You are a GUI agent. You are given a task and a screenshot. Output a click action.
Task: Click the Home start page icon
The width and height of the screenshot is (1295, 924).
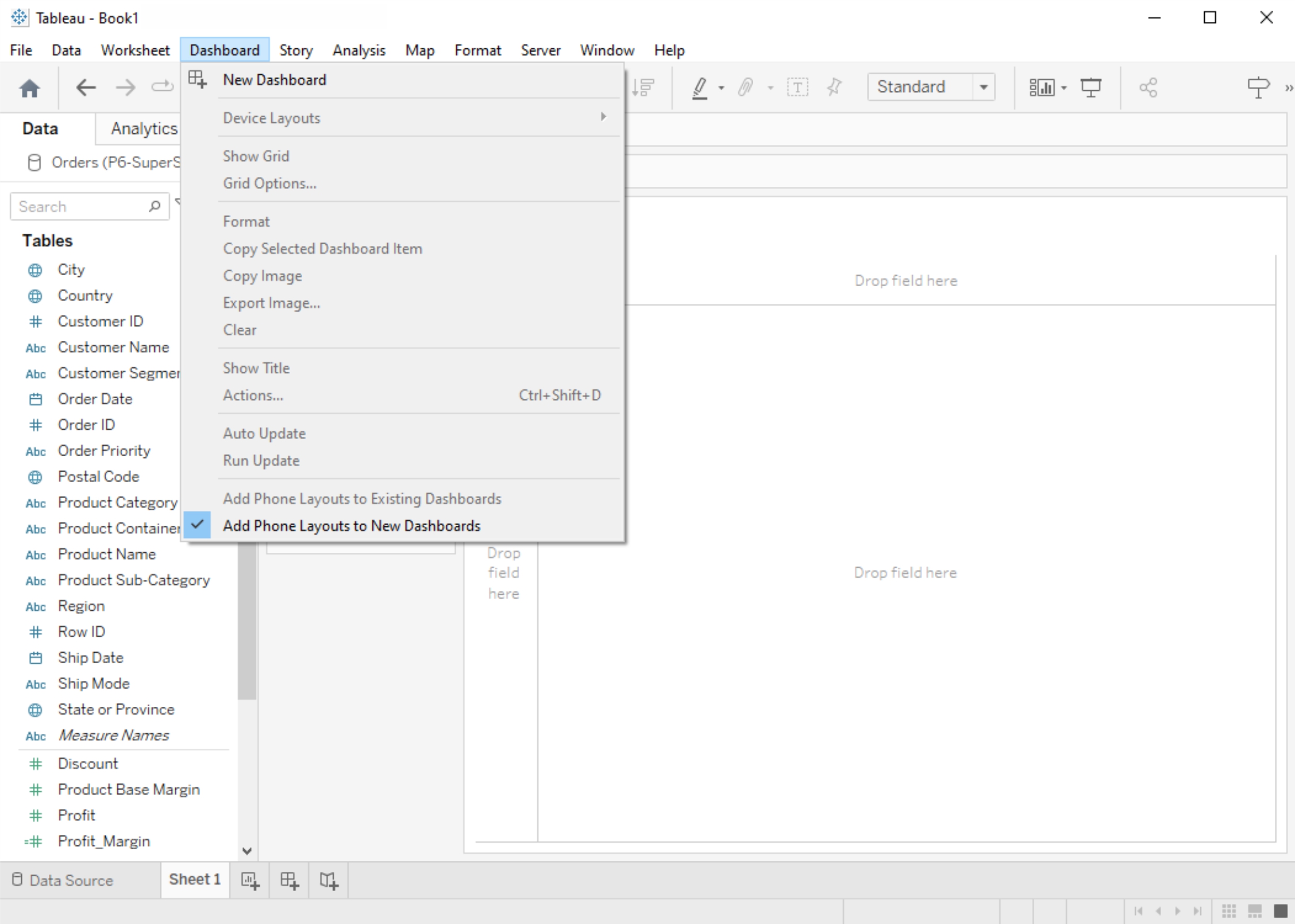tap(30, 88)
